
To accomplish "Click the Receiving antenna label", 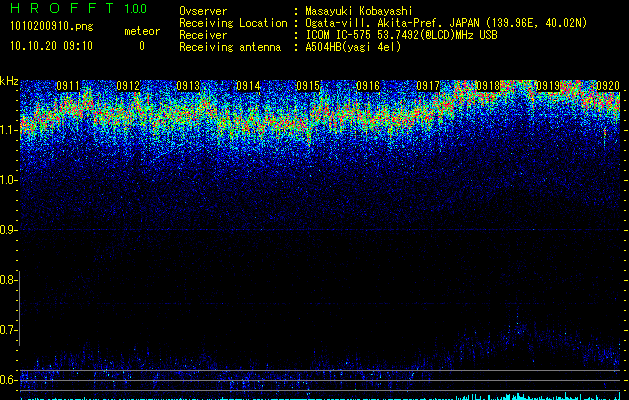I will tap(230, 47).
